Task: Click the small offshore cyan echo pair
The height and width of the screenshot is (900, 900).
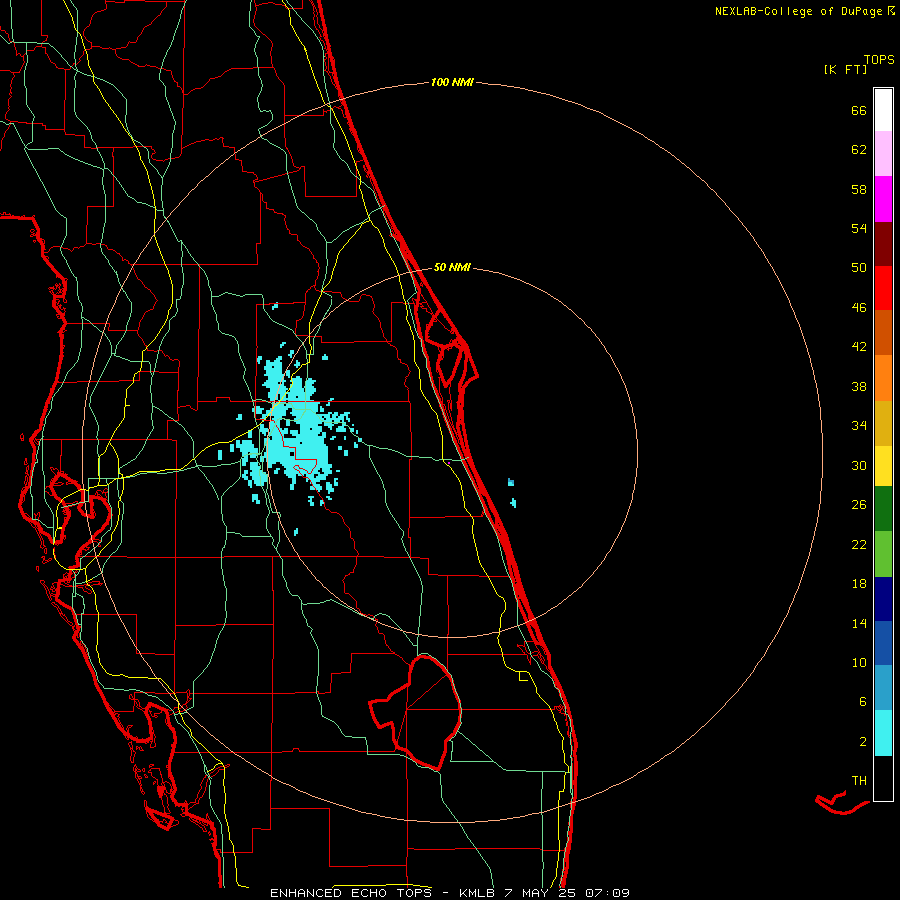Action: click(x=512, y=493)
